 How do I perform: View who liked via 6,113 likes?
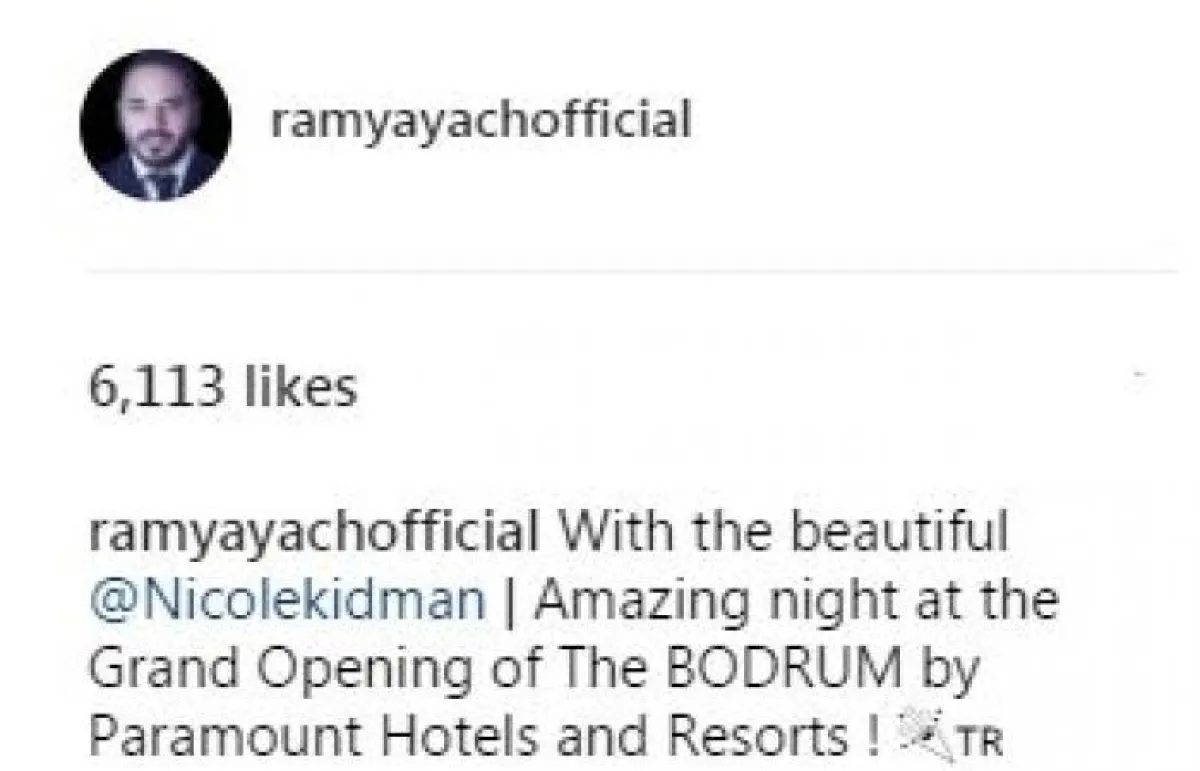click(222, 388)
